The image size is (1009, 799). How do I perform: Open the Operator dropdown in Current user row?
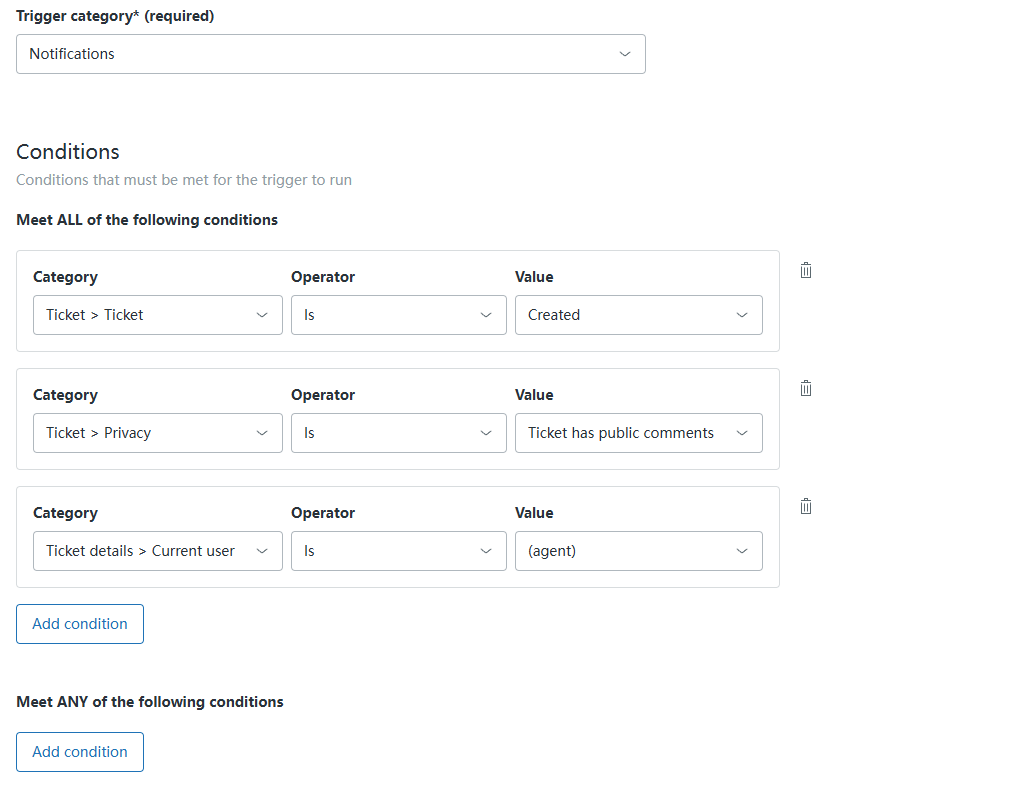[398, 551]
